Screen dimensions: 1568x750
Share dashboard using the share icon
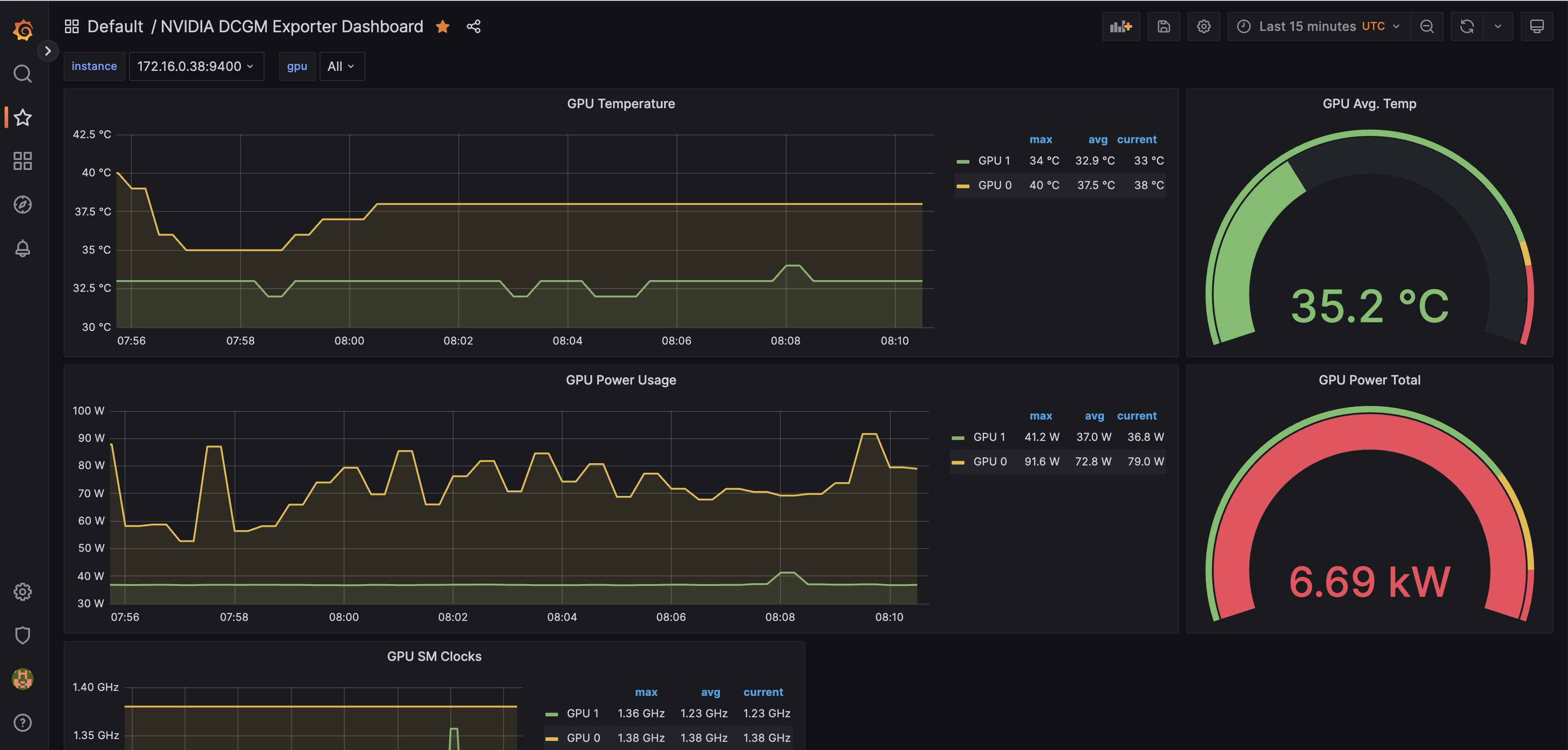click(474, 27)
